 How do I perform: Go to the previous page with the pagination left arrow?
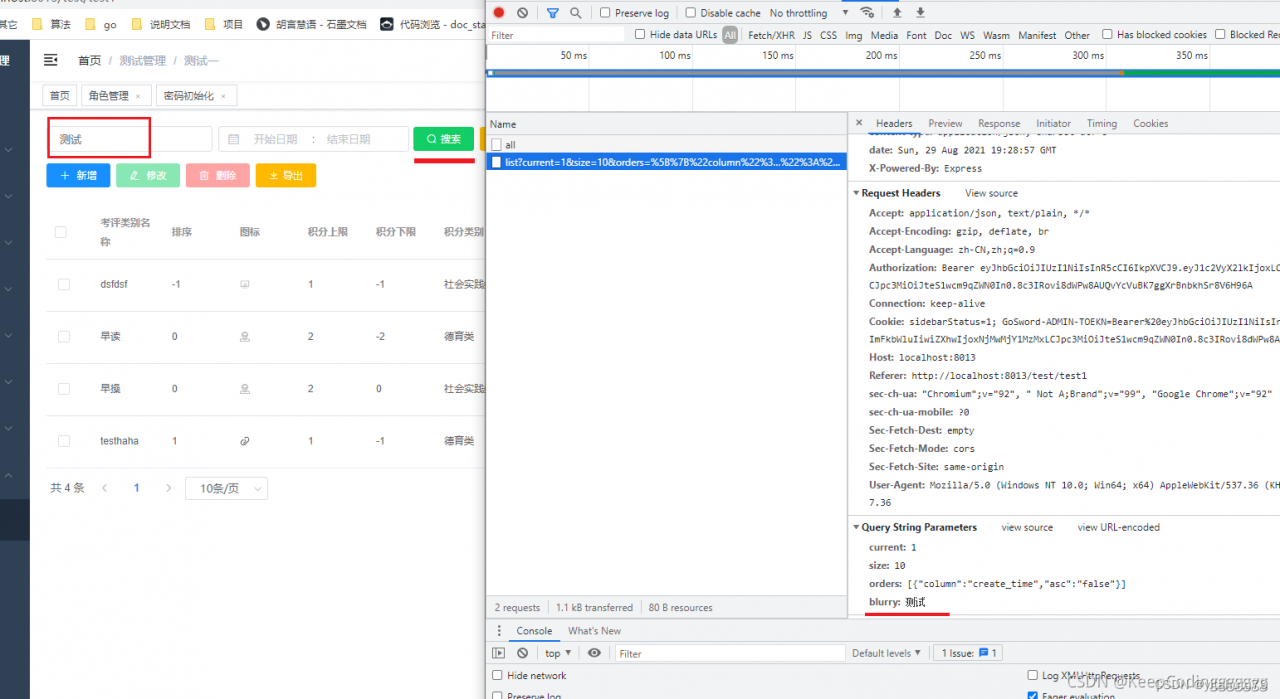click(x=104, y=489)
